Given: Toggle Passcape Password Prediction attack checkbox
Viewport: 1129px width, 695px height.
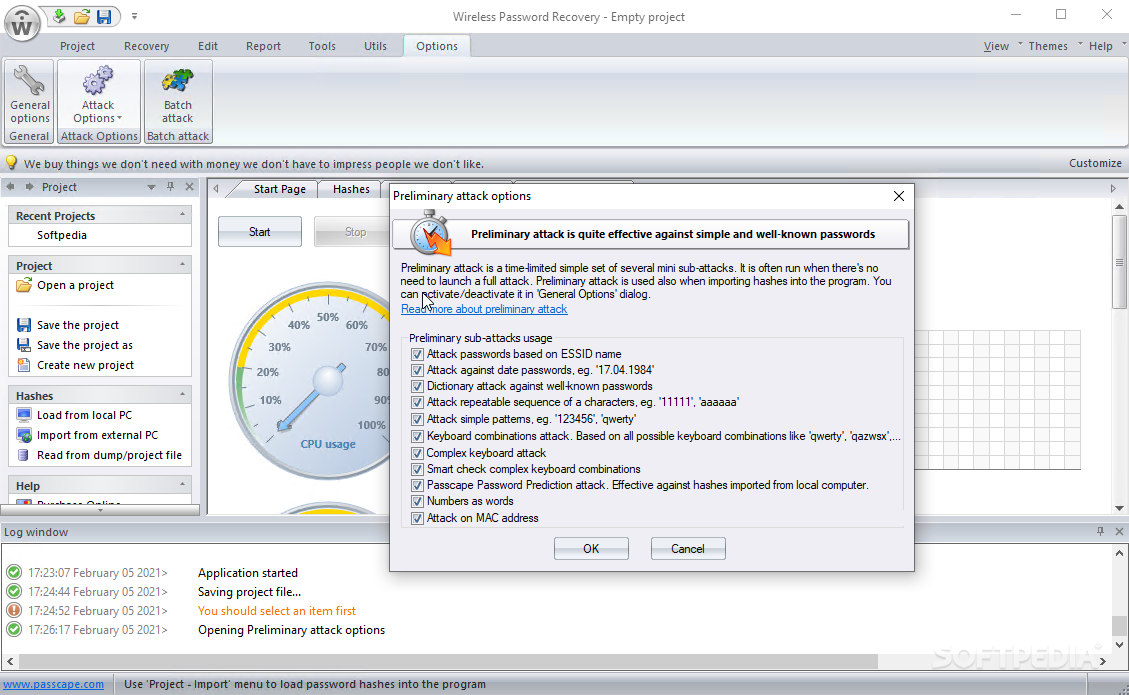Looking at the screenshot, I should tap(417, 485).
